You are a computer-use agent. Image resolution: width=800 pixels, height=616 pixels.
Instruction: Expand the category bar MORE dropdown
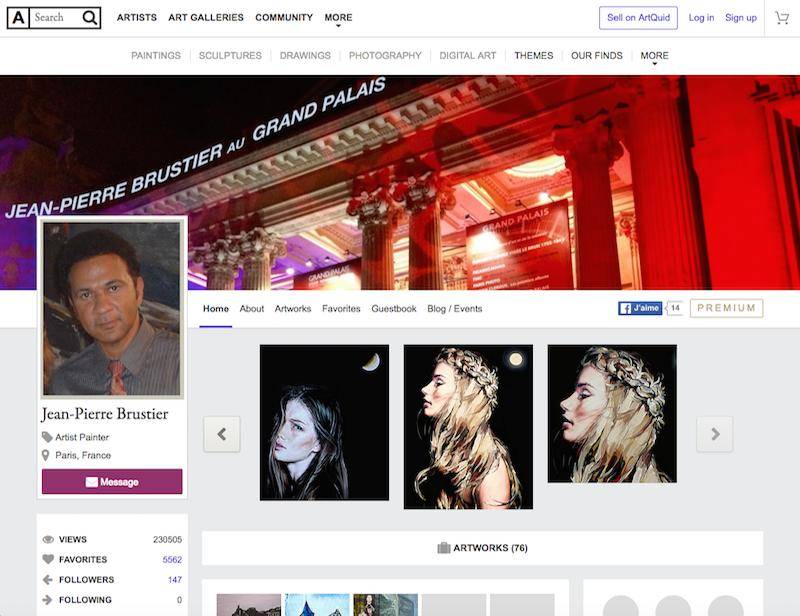654,56
